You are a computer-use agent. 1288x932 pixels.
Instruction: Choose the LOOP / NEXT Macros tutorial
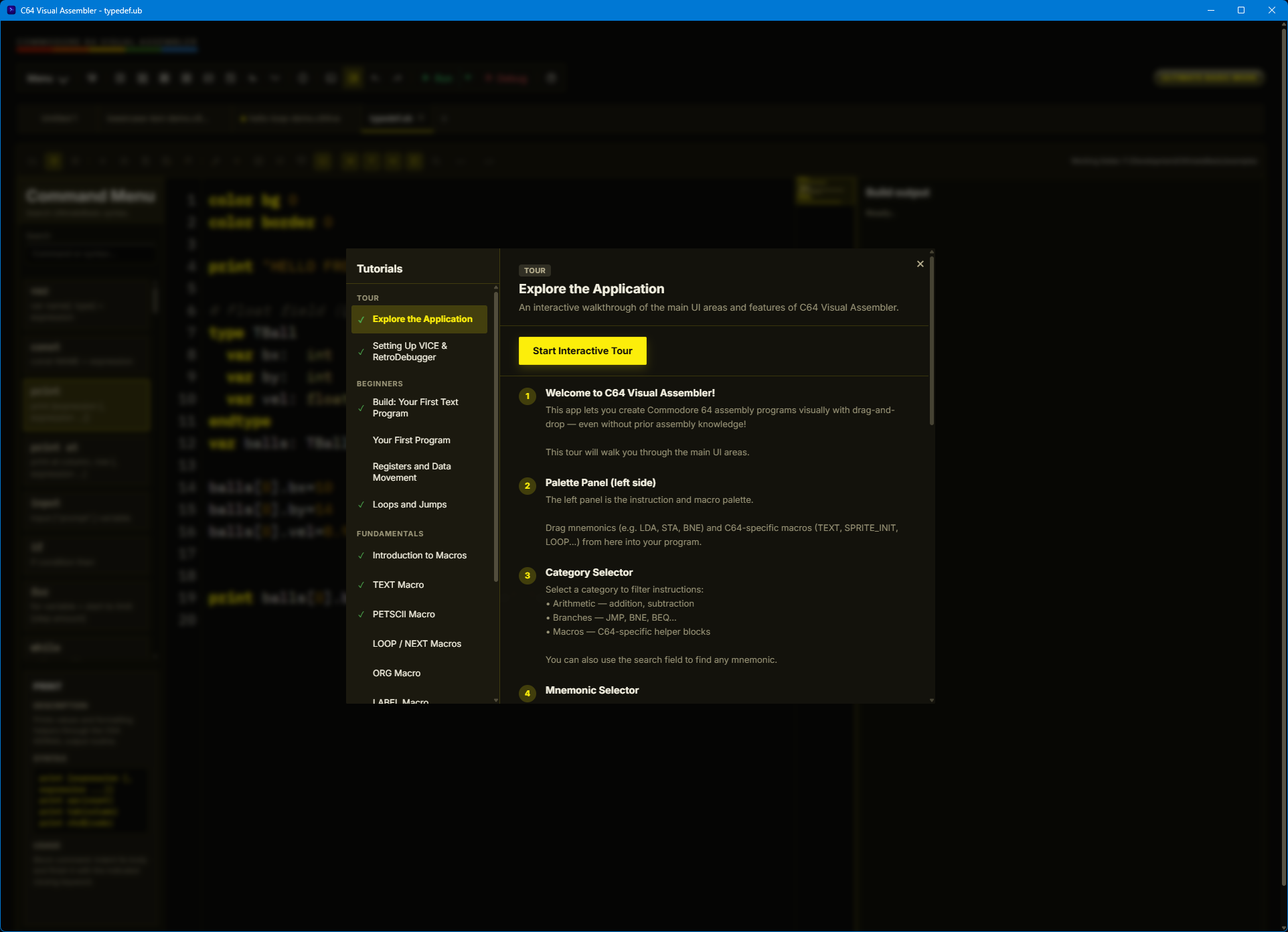pyautogui.click(x=419, y=643)
